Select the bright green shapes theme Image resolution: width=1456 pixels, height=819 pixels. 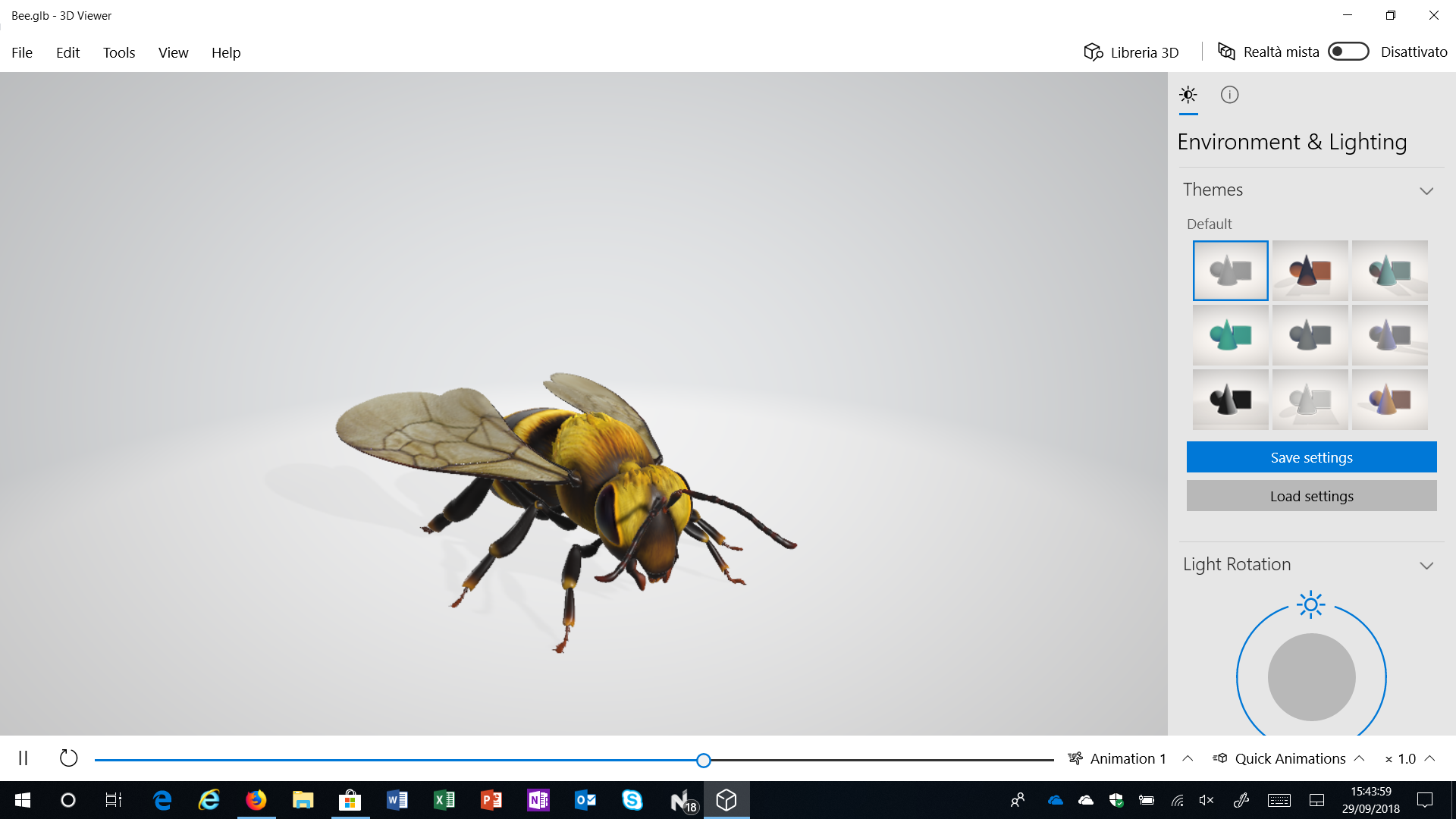pyautogui.click(x=1230, y=335)
